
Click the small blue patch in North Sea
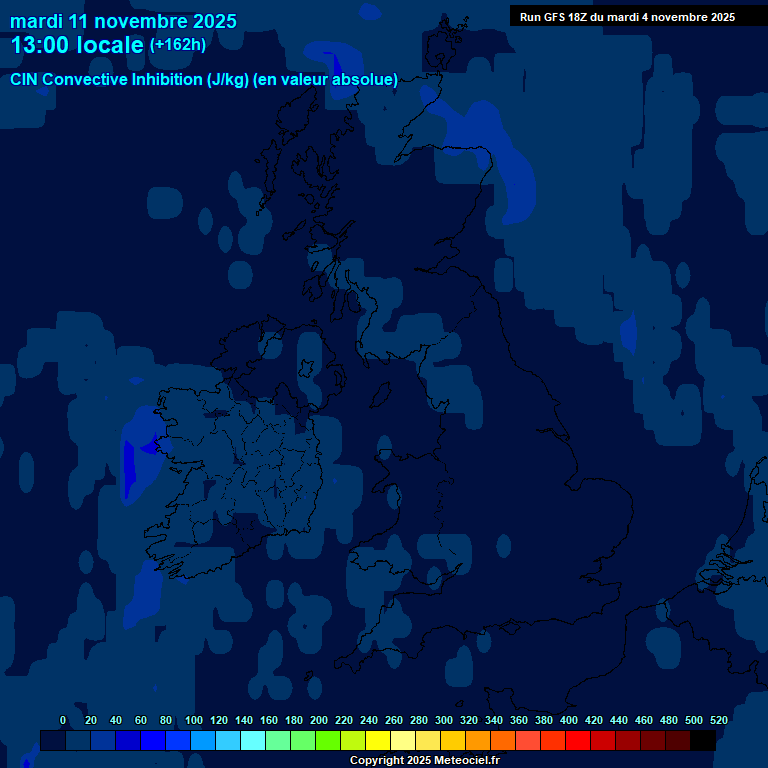(x=628, y=333)
